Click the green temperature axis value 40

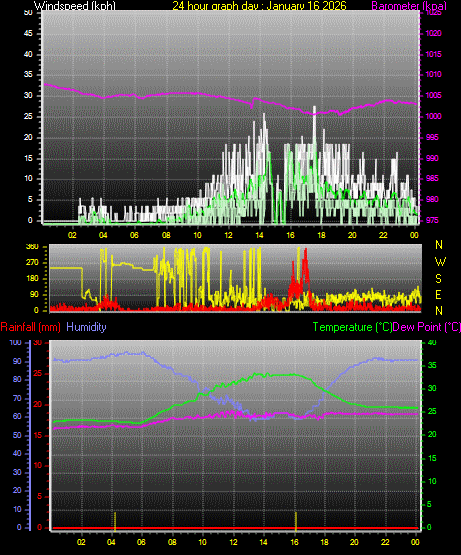432,342
